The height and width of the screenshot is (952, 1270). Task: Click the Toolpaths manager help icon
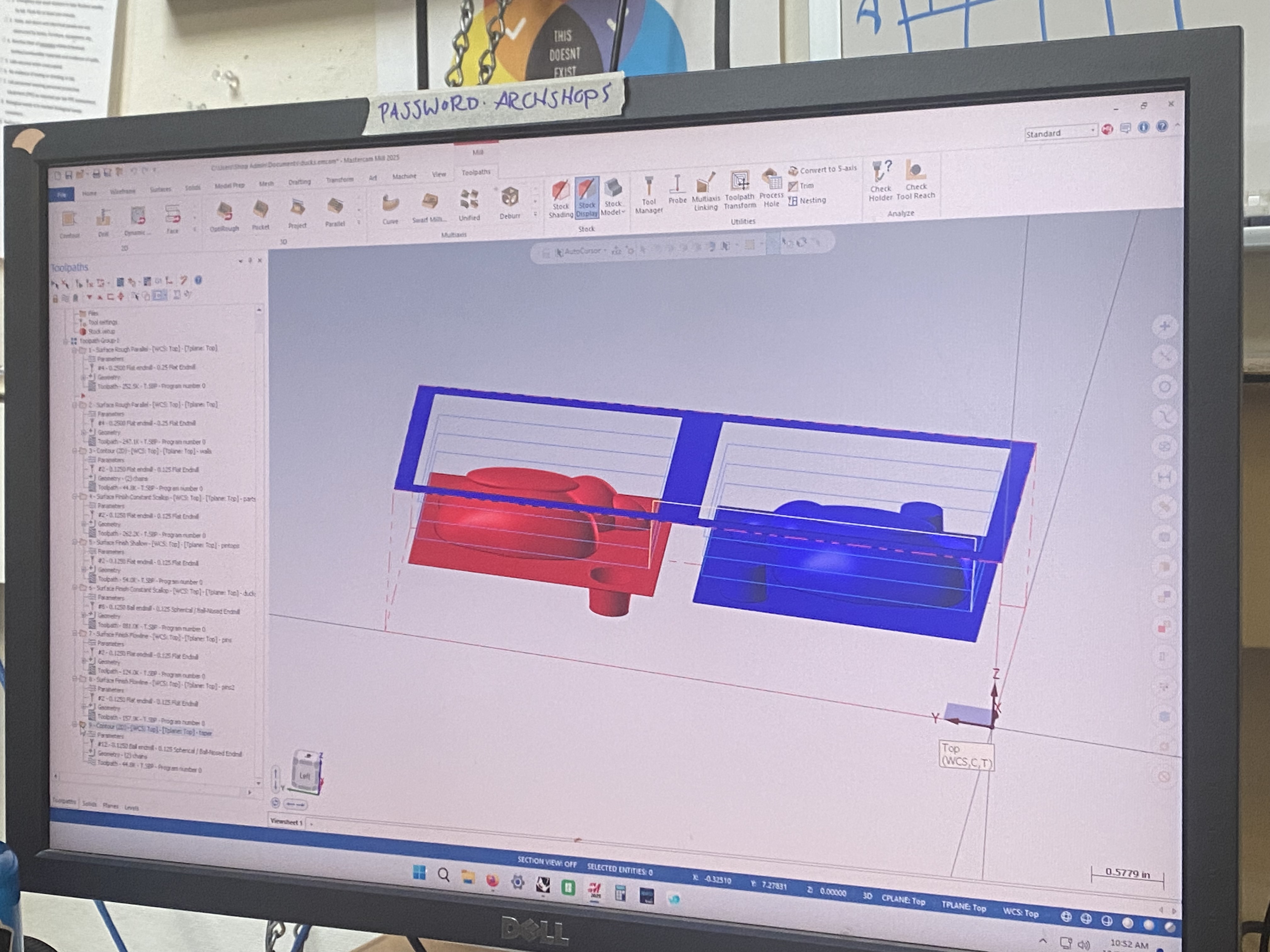[198, 280]
